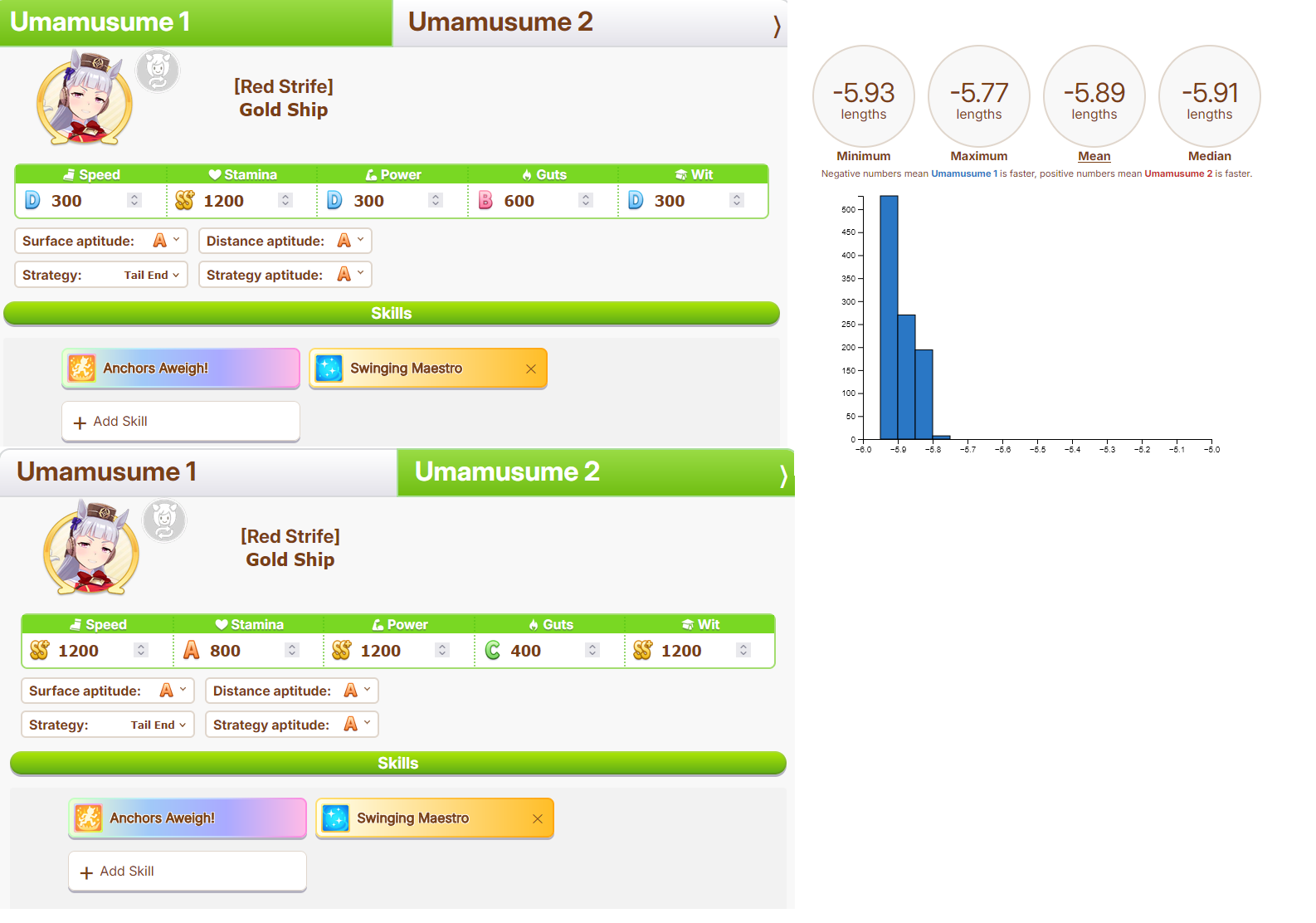This screenshot has height=923, width=1316.
Task: Click top panel Anchors Aweigh! skill icon
Action: point(81,368)
